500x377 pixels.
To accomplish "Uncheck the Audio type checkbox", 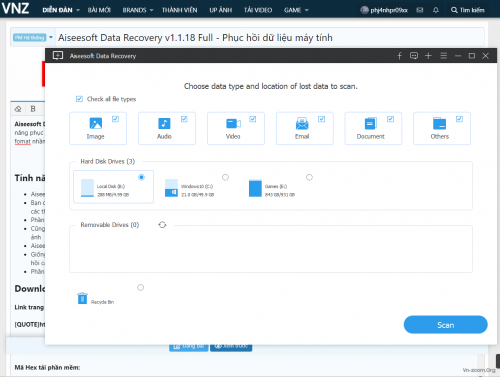I will [x=184, y=119].
